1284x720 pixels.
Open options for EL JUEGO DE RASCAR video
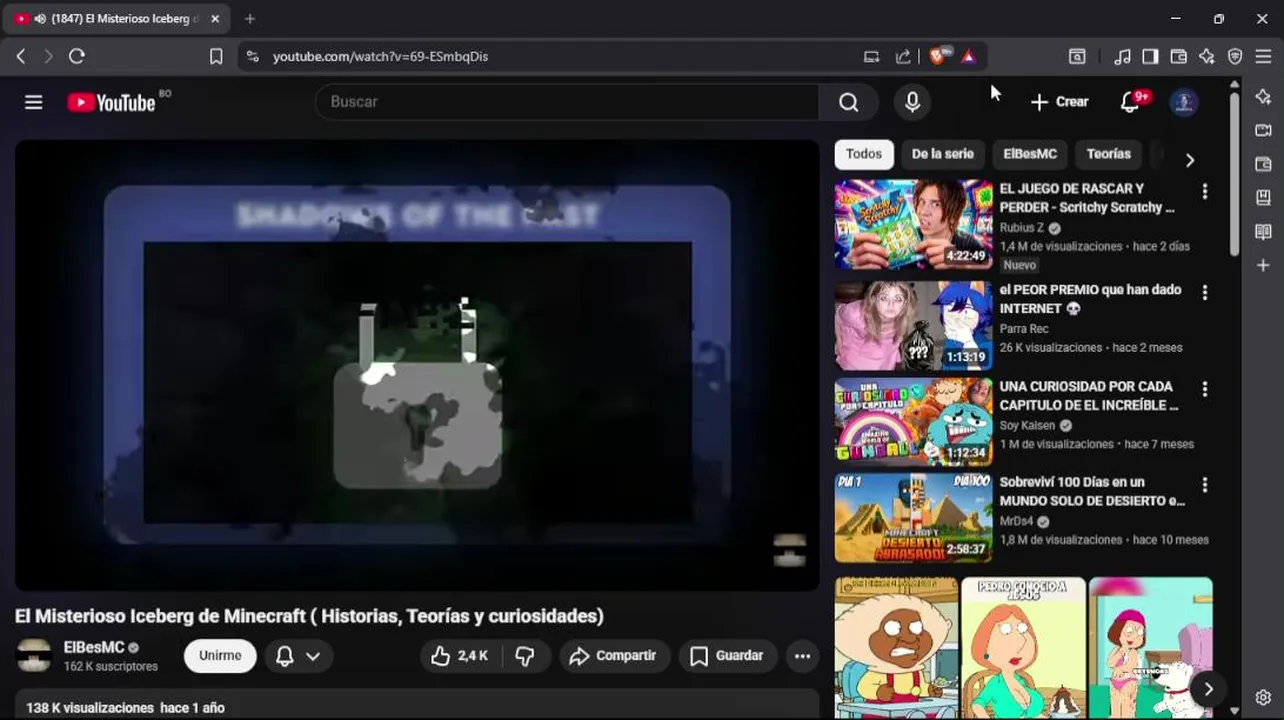pyautogui.click(x=1205, y=191)
